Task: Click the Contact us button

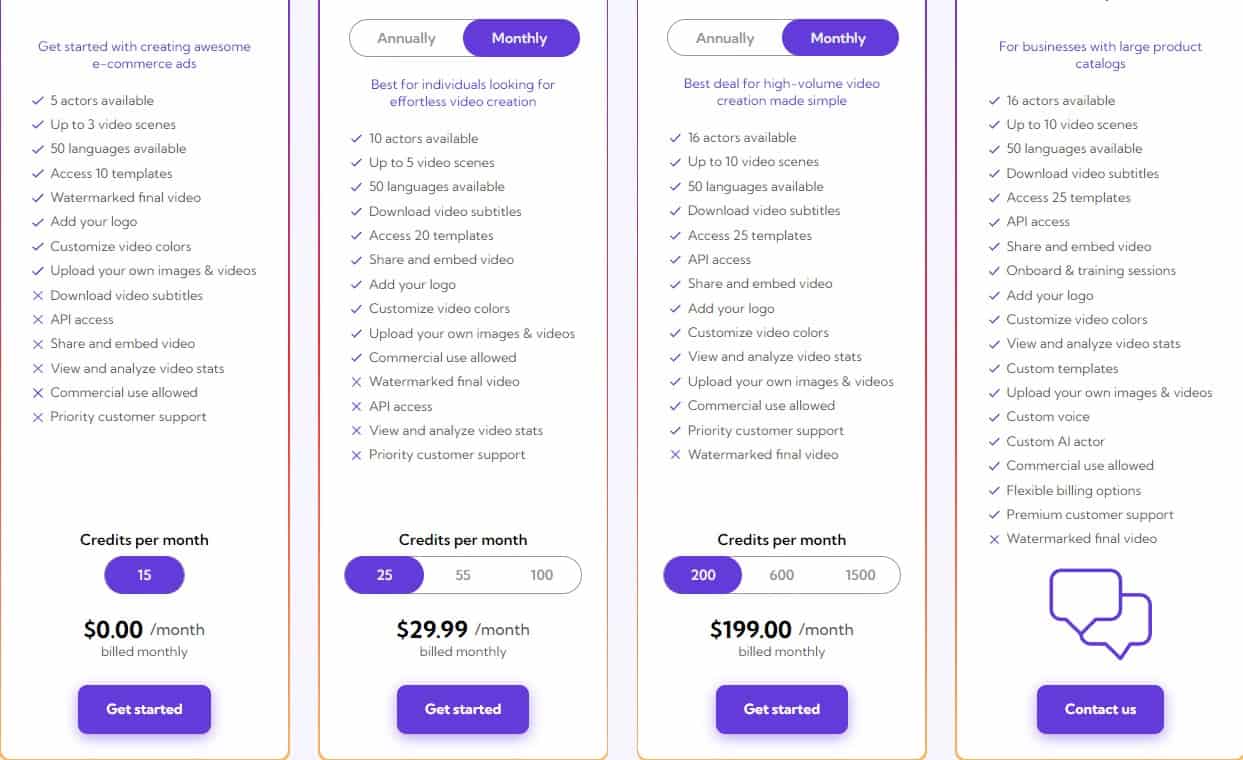Action: click(1100, 709)
